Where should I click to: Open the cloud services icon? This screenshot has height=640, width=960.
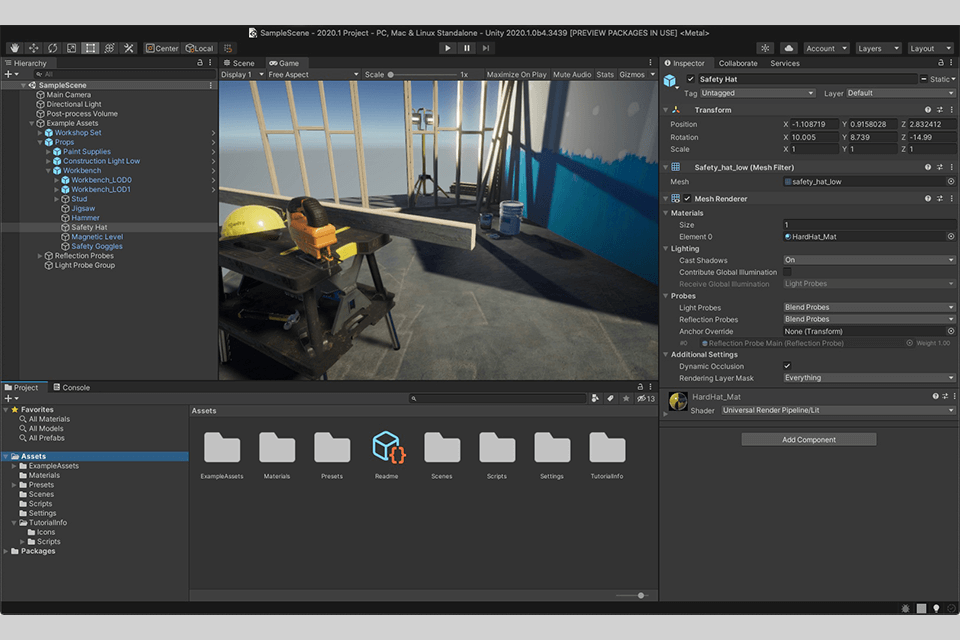[788, 48]
